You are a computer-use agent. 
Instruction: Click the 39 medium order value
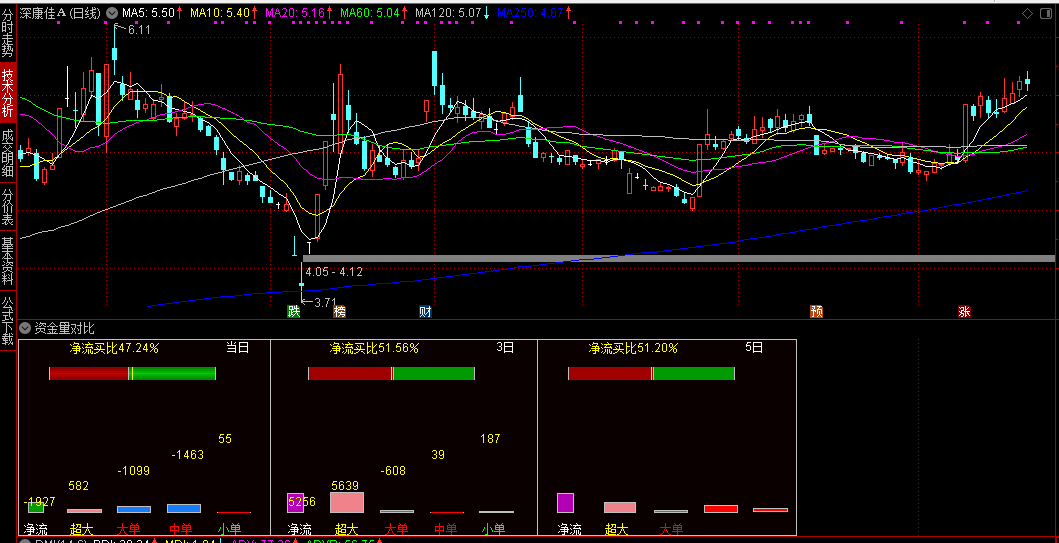[x=438, y=455]
